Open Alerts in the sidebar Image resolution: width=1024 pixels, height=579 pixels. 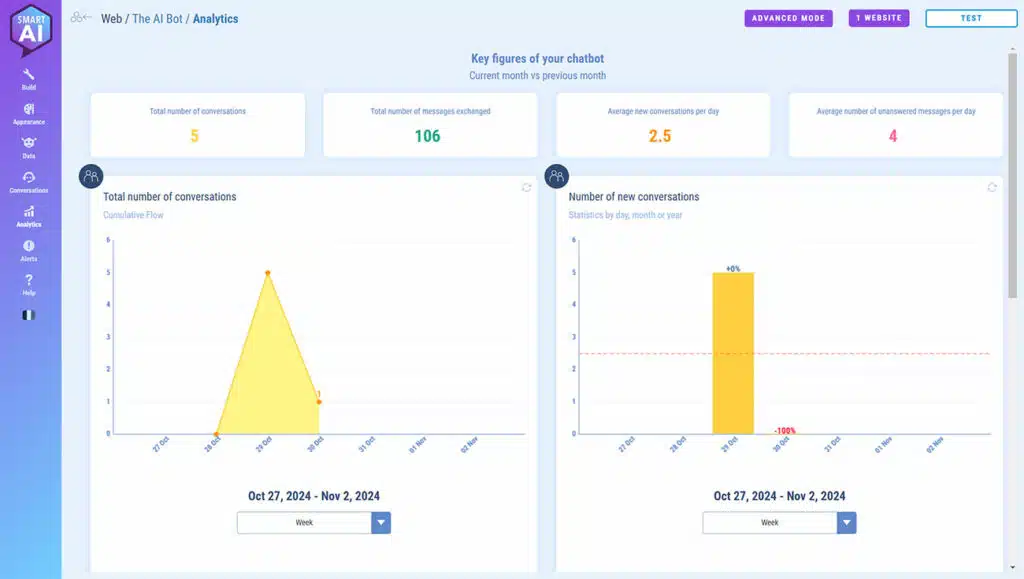click(29, 250)
